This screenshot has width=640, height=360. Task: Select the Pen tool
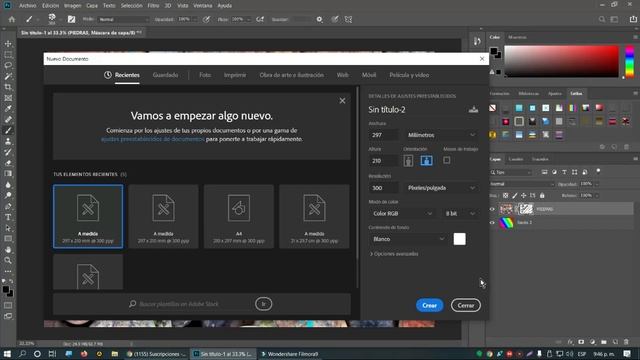[x=8, y=206]
